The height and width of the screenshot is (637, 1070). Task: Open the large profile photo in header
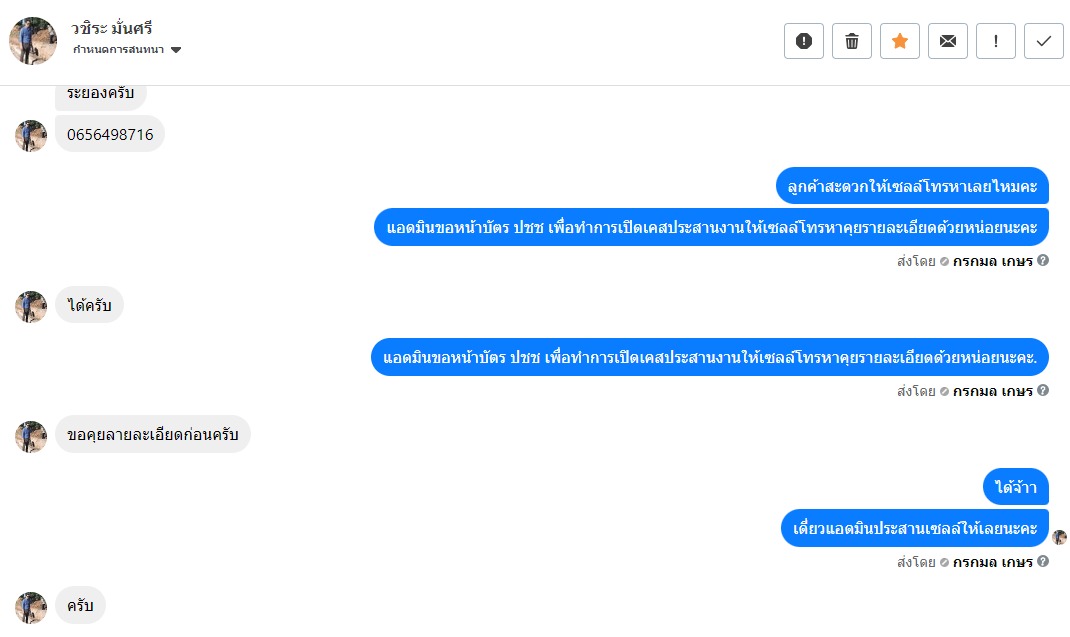click(x=33, y=41)
